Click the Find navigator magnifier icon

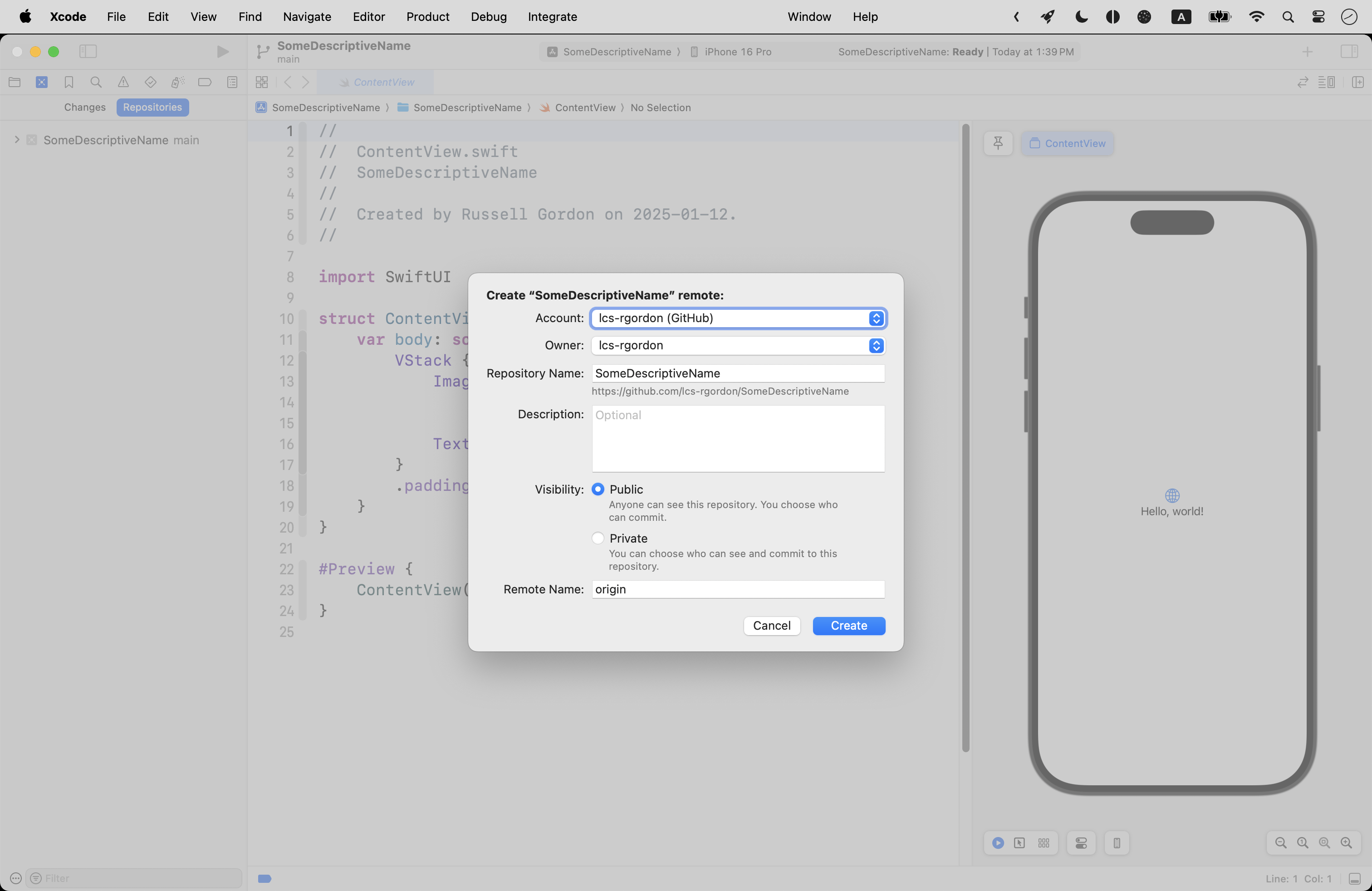[96, 83]
